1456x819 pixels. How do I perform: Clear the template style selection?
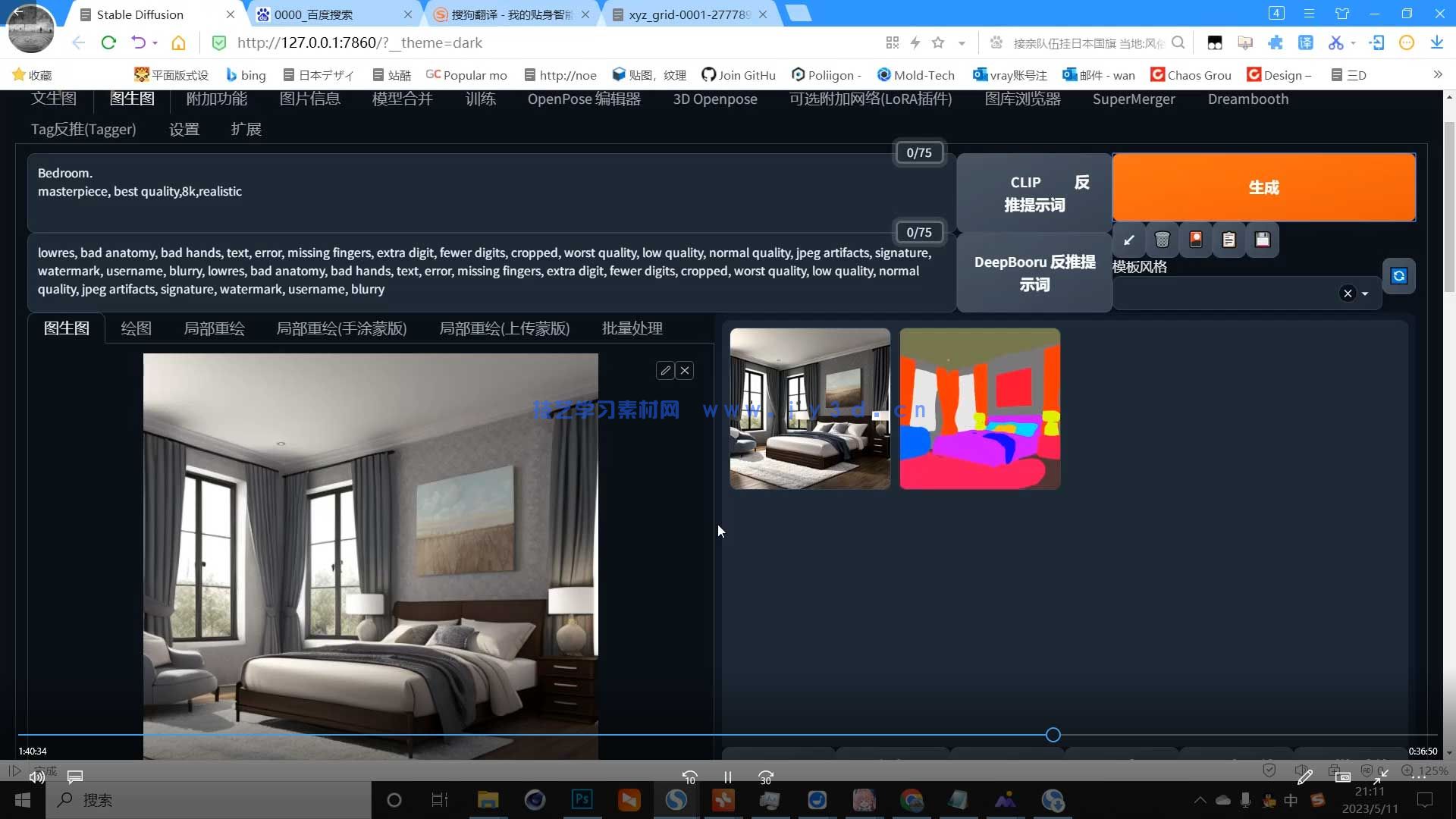tap(1348, 294)
